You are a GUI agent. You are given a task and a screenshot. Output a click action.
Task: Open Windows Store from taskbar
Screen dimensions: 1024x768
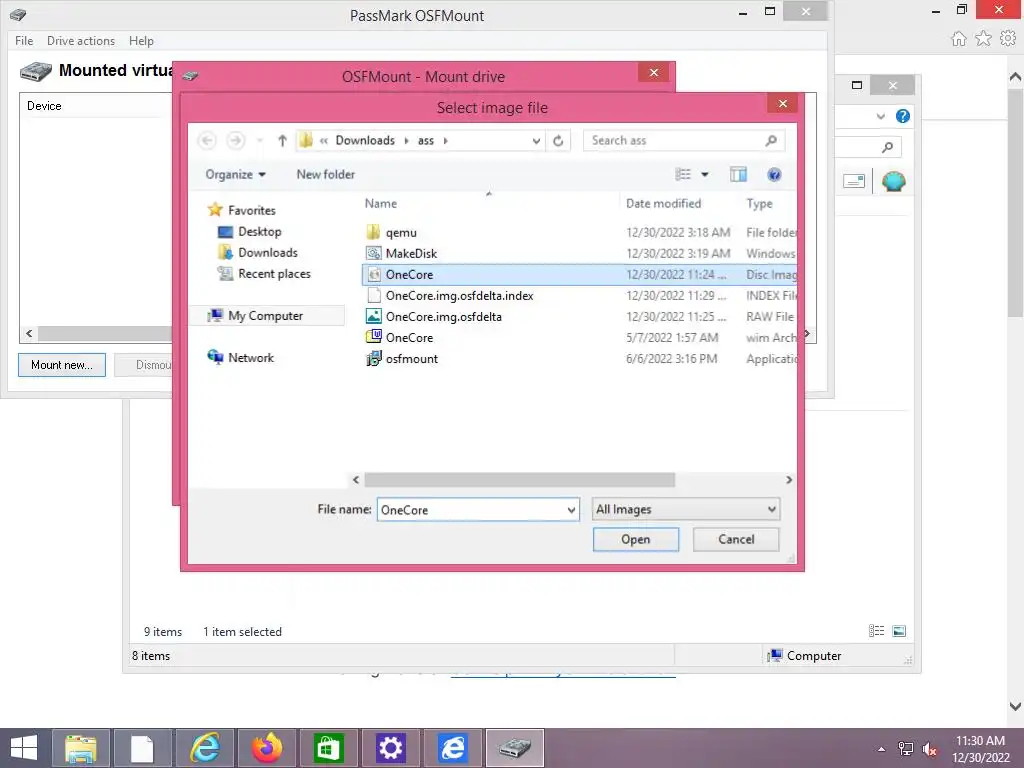coord(328,748)
